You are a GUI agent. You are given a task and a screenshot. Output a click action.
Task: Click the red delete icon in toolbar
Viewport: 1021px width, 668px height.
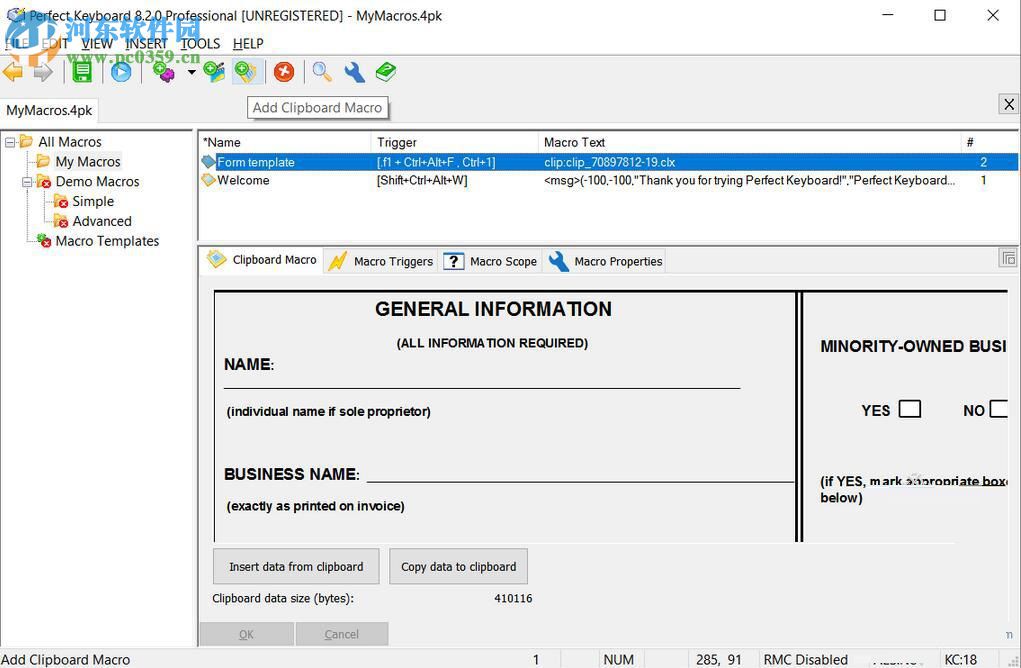click(x=284, y=72)
